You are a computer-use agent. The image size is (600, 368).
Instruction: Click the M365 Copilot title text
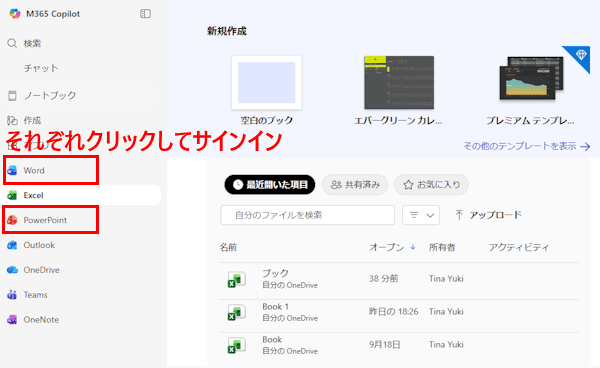[53, 14]
